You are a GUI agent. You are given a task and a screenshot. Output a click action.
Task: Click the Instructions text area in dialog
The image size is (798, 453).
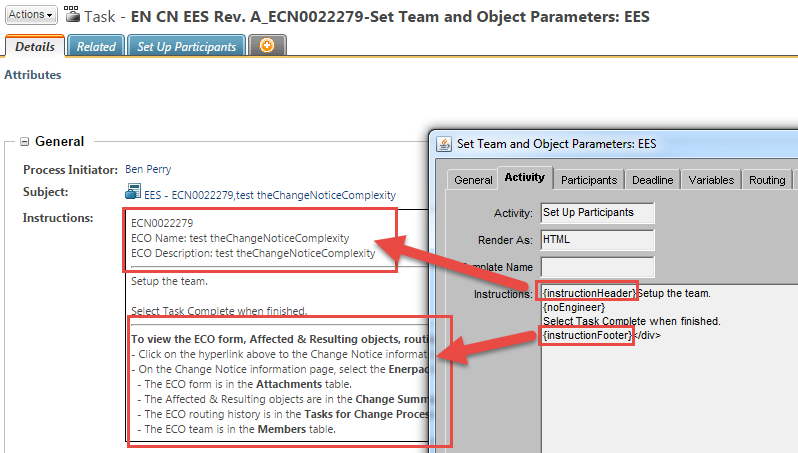click(x=669, y=369)
